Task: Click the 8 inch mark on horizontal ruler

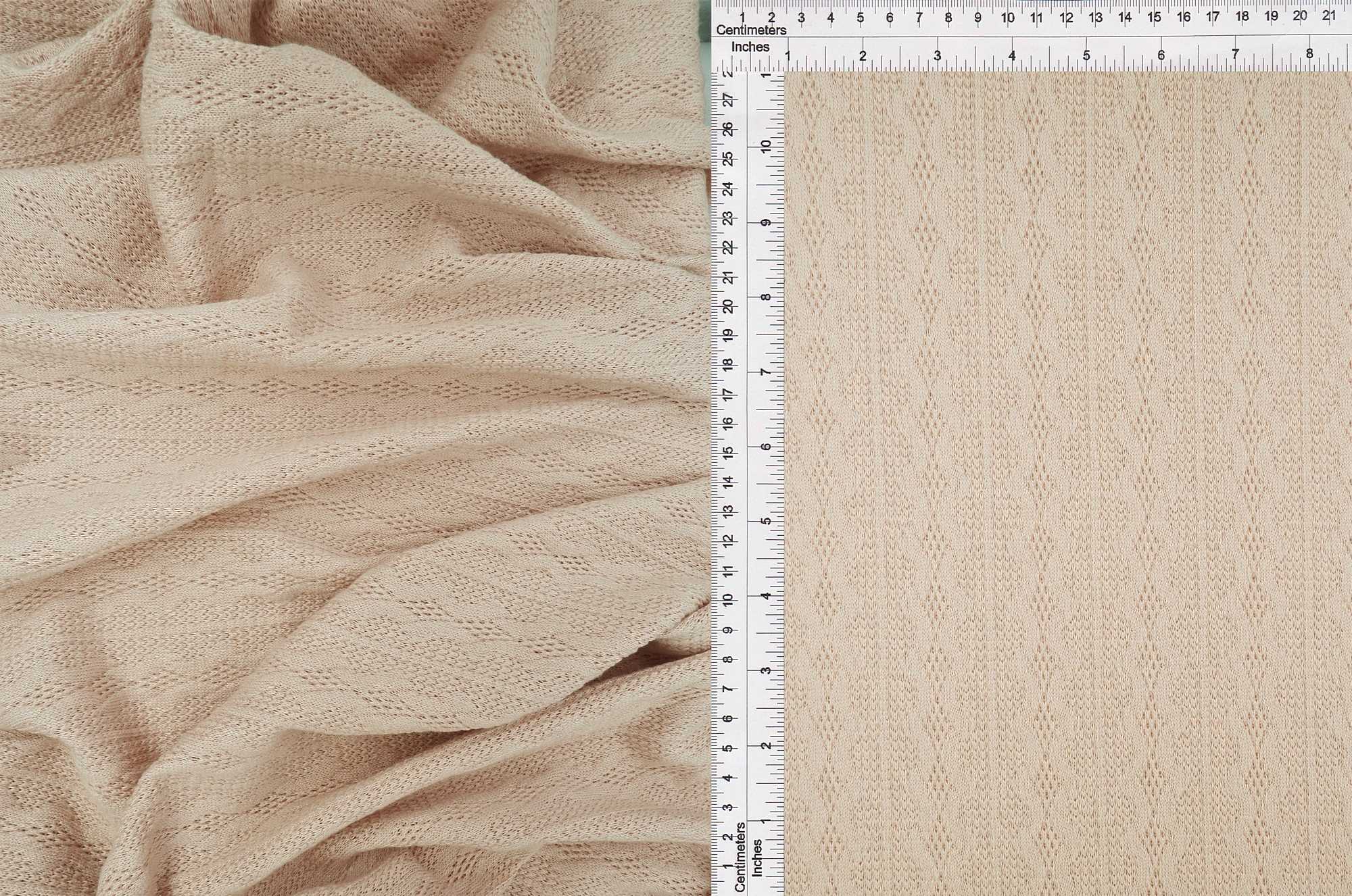Action: [x=1309, y=53]
